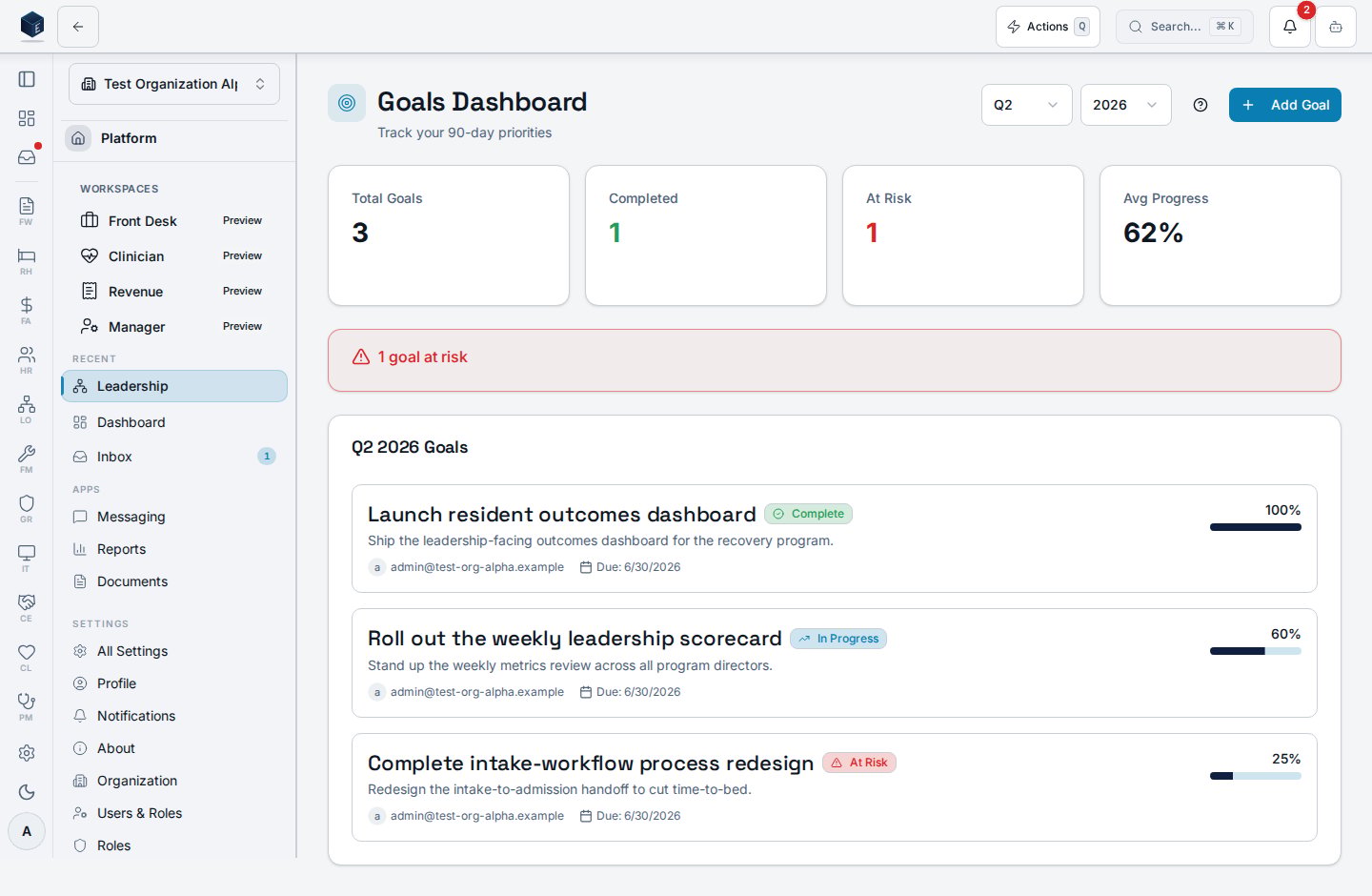Image resolution: width=1372 pixels, height=896 pixels.
Task: Open Notifications settings
Action: pyautogui.click(x=174, y=716)
